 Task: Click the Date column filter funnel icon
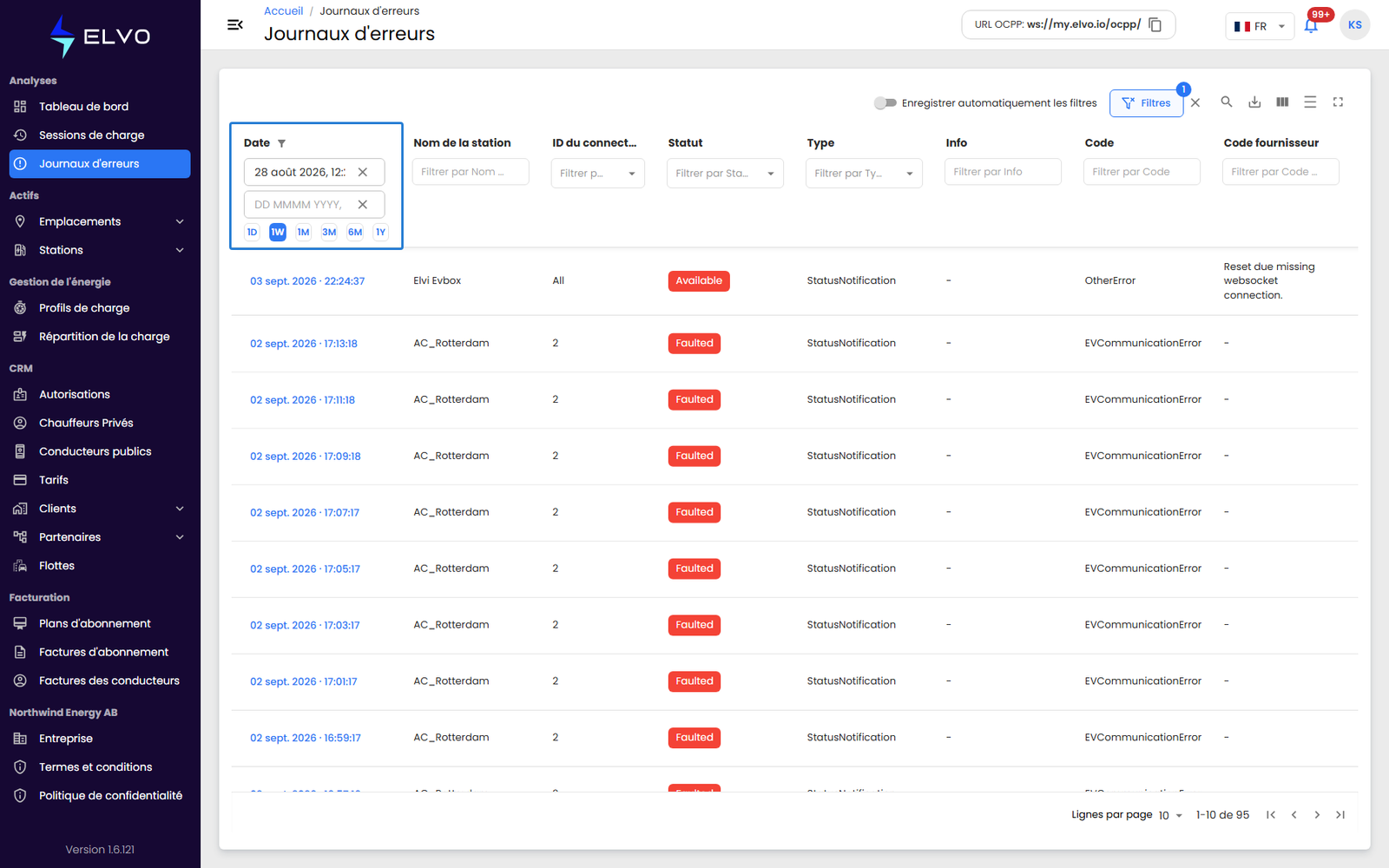click(x=281, y=143)
